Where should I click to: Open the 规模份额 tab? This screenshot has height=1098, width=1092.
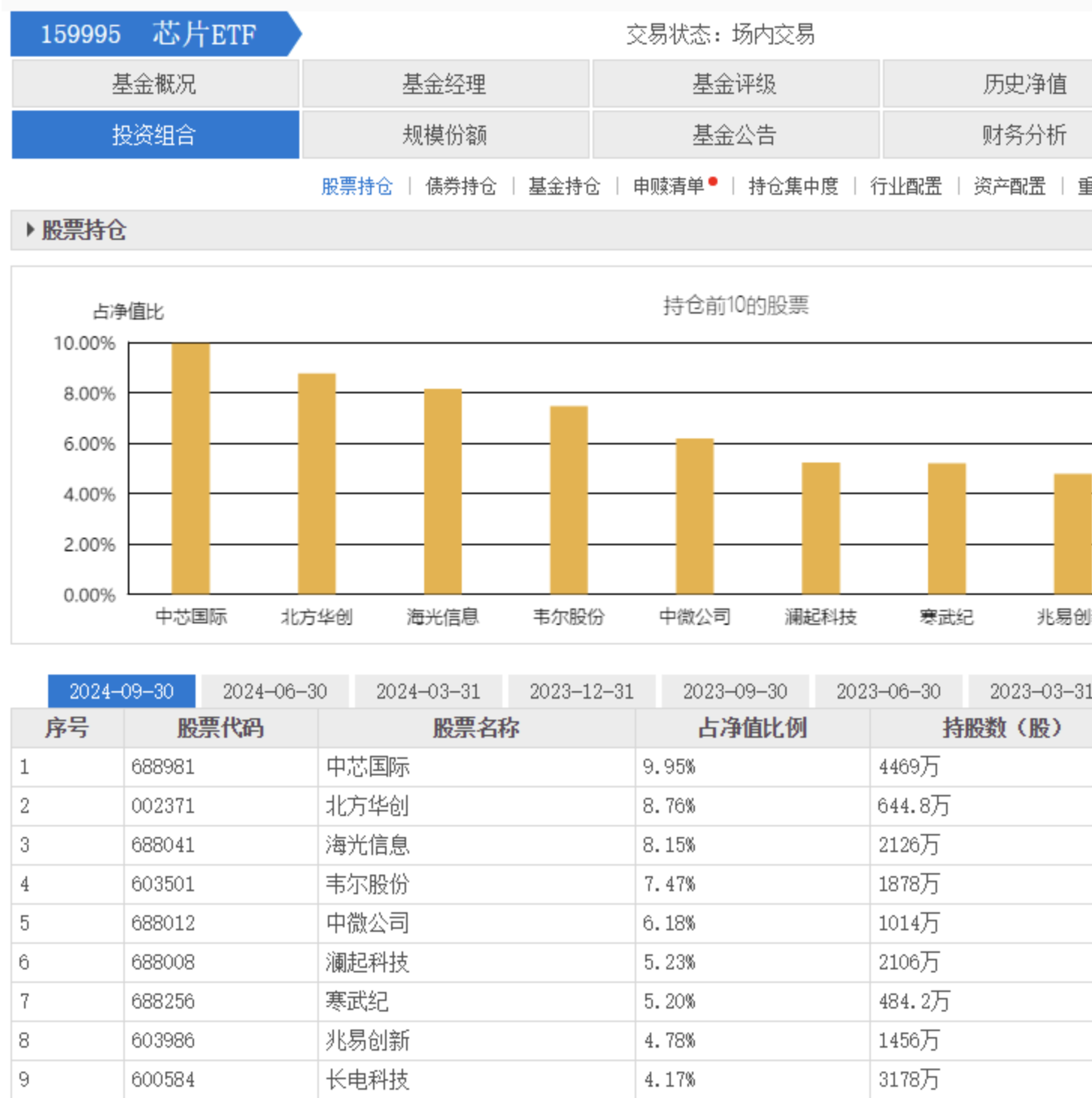tap(445, 135)
